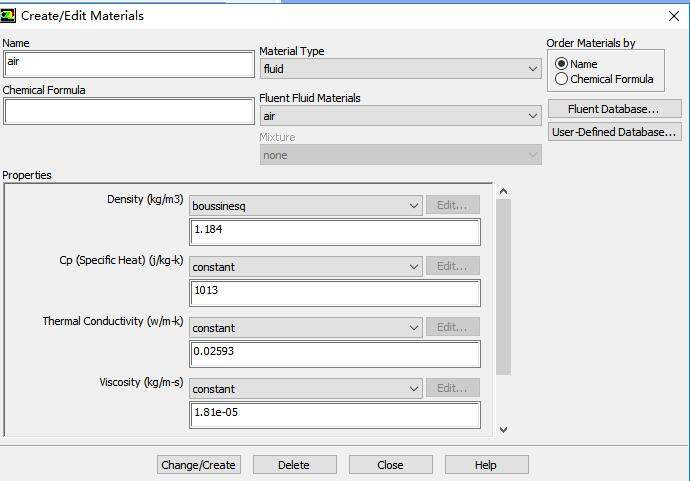Image resolution: width=690 pixels, height=481 pixels.
Task: Open the User-Defined Database dialog
Action: coord(614,132)
